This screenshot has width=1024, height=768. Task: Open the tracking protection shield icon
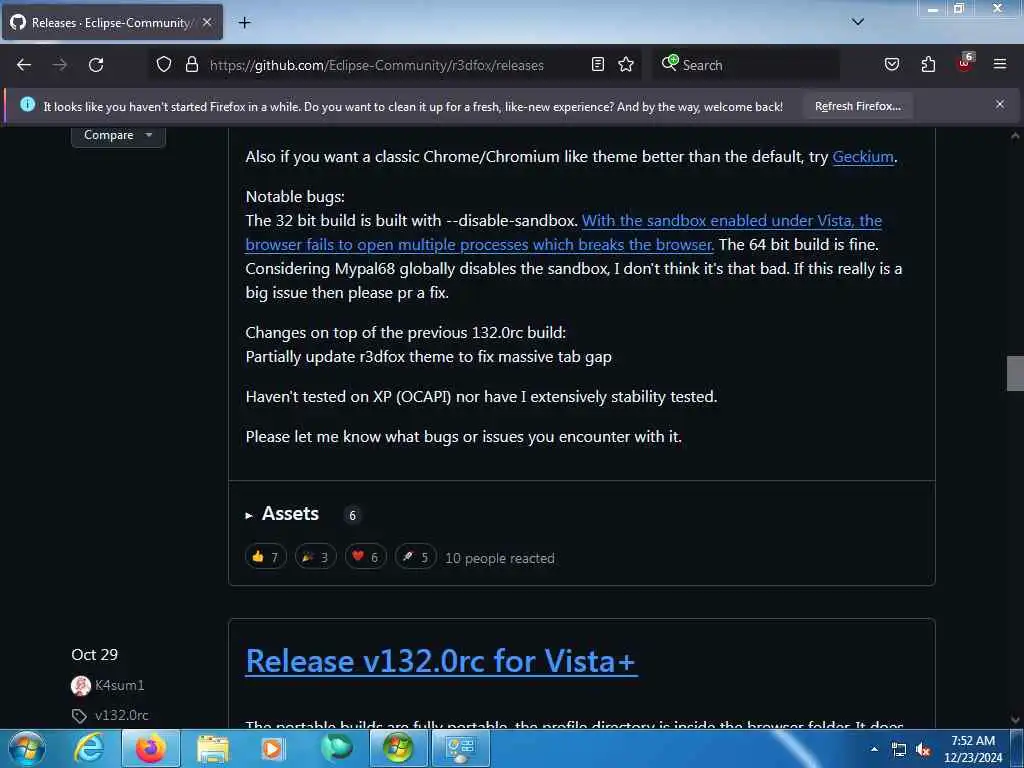[x=164, y=65]
